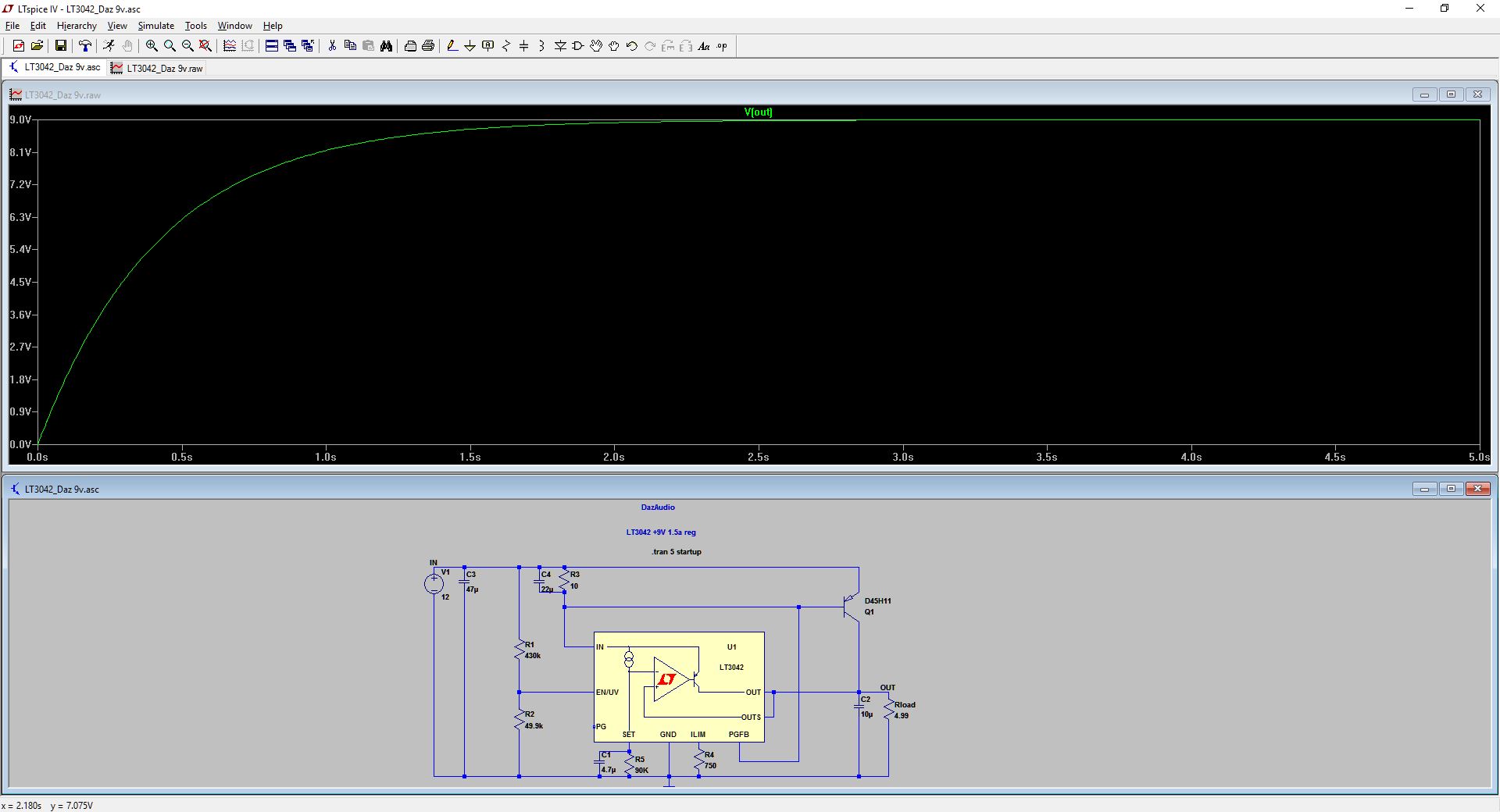Click the Print icon
This screenshot has width=1500, height=812.
point(428,46)
